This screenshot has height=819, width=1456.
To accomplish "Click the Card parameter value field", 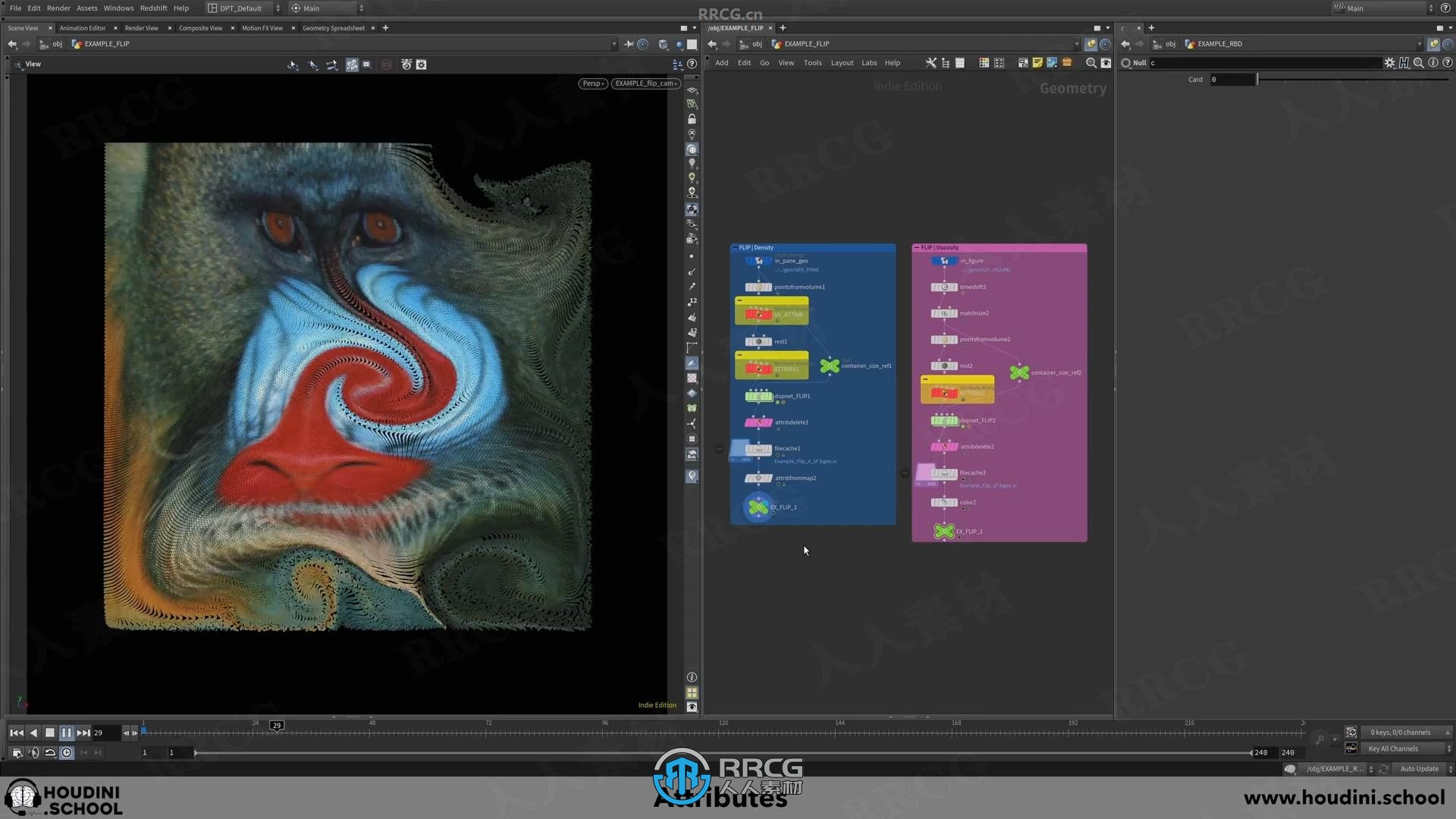I will click(x=1232, y=80).
